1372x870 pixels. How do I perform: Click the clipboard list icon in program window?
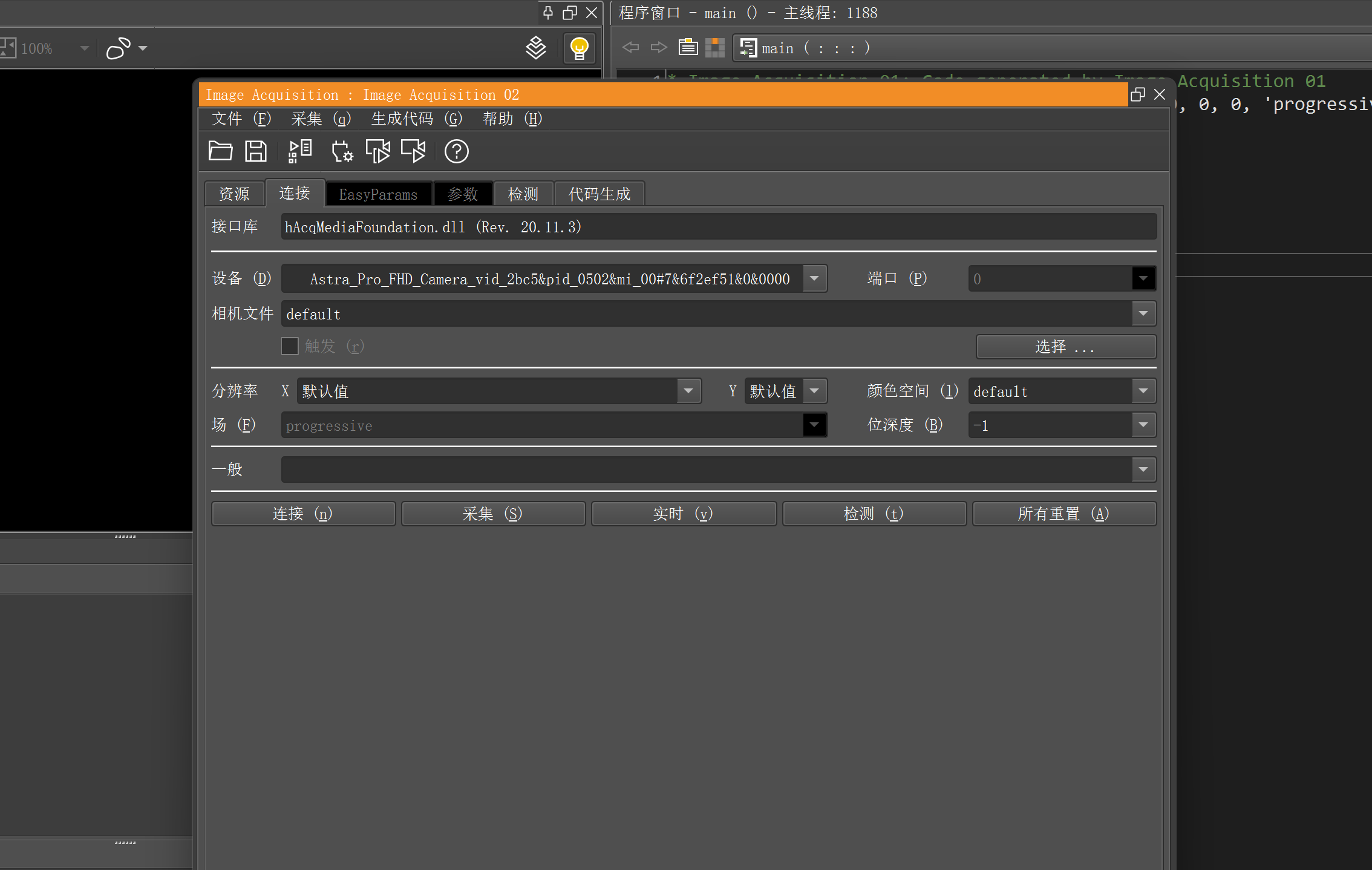click(x=688, y=47)
